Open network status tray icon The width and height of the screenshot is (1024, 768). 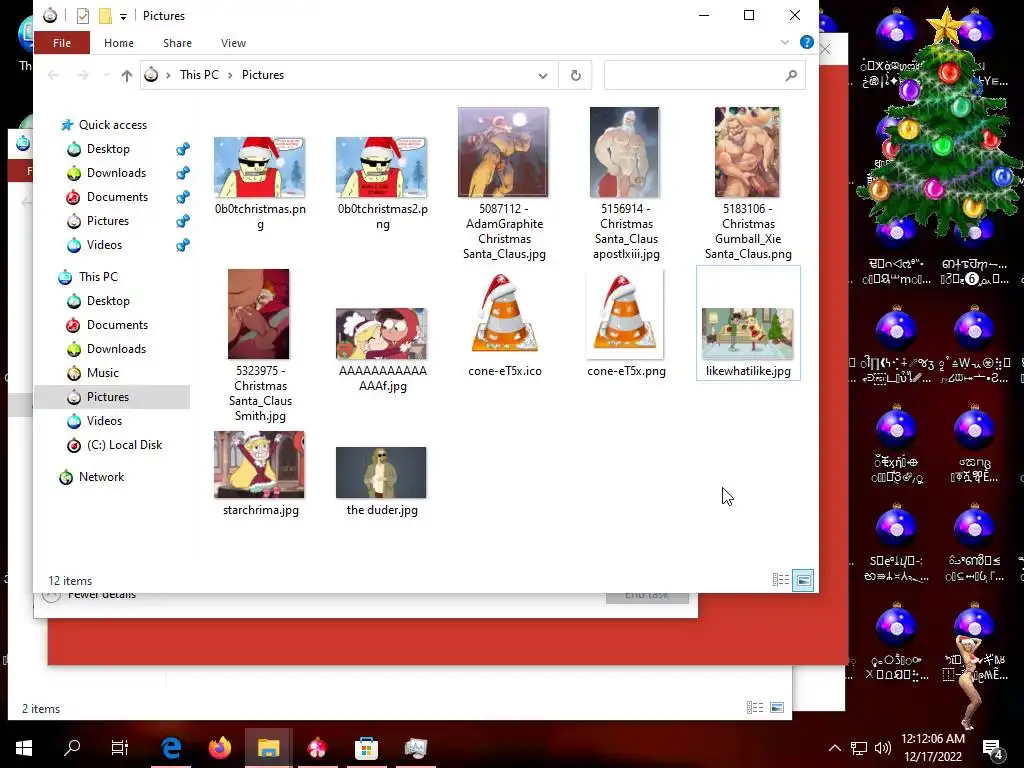859,748
